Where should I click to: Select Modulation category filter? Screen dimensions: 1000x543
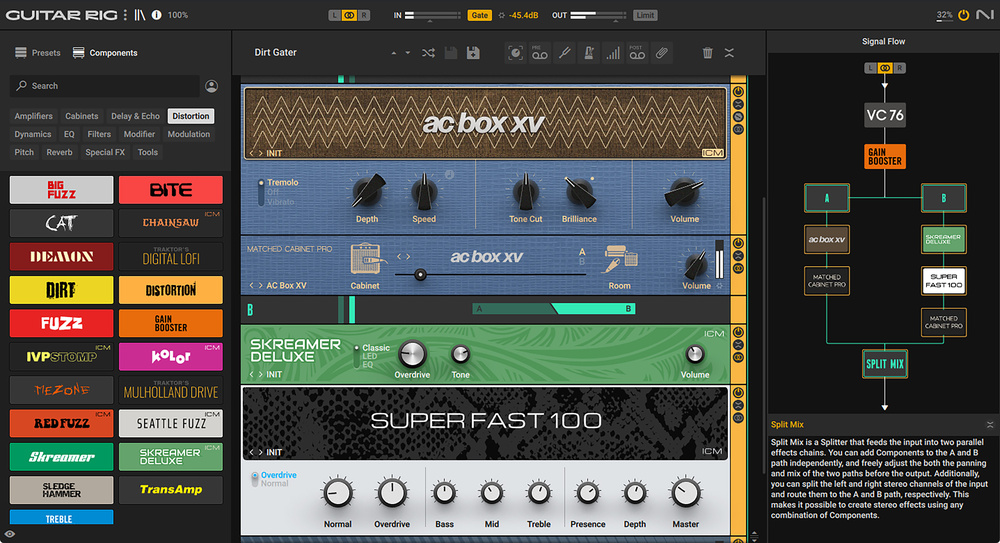[x=189, y=134]
